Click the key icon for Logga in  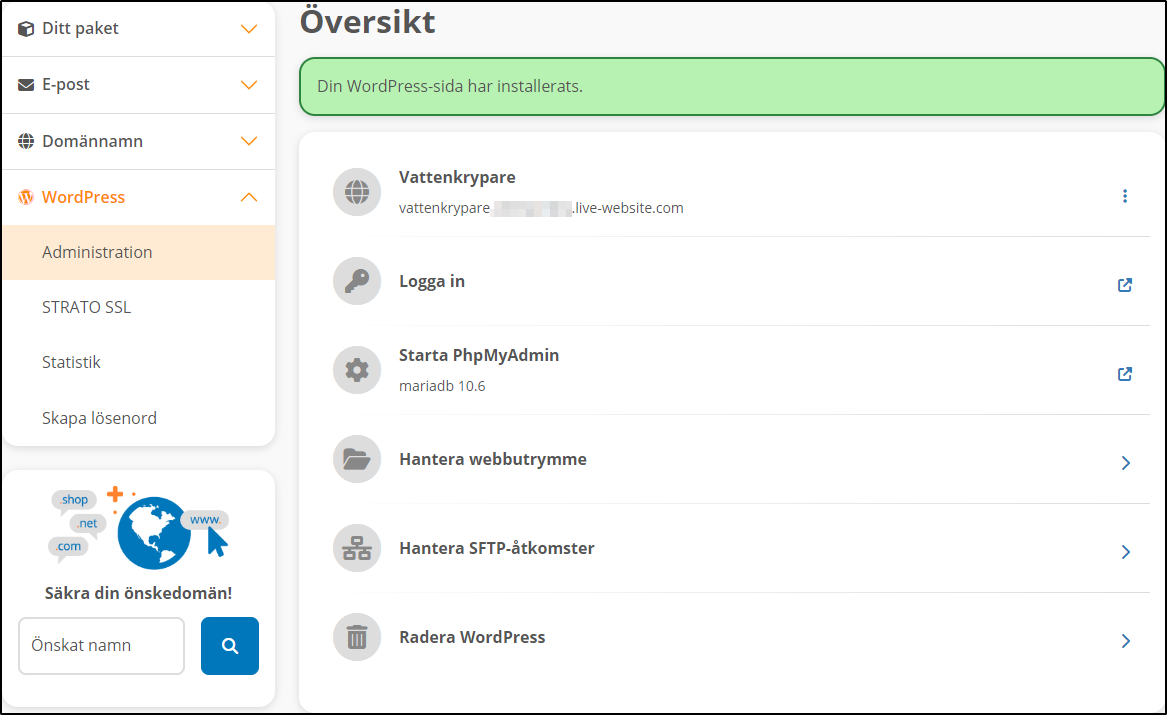357,281
